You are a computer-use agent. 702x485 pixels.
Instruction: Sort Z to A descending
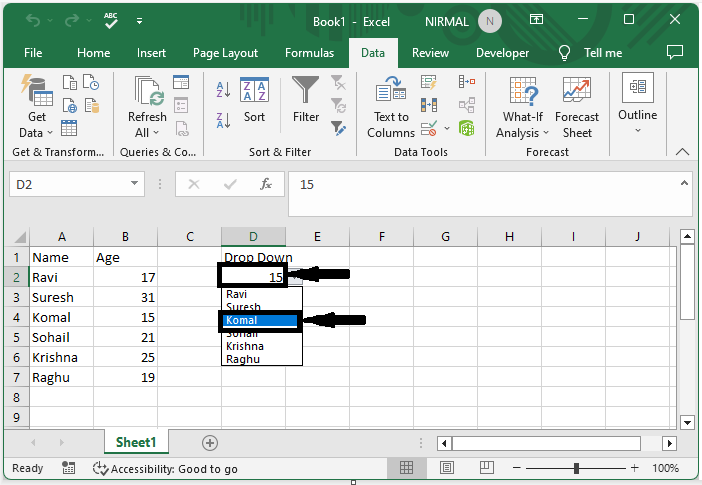223,117
